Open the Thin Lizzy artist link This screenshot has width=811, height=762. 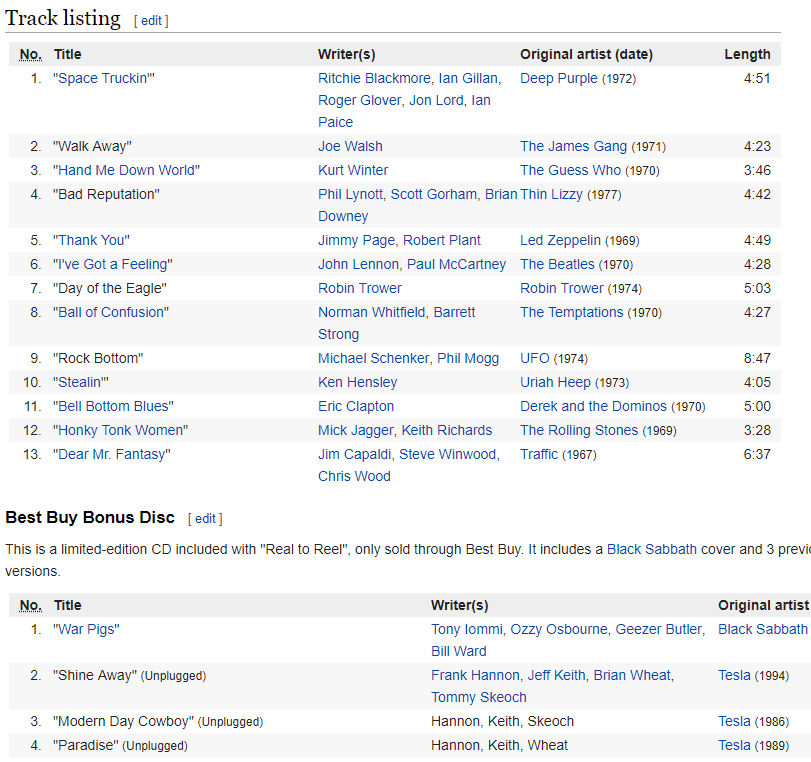(551, 195)
